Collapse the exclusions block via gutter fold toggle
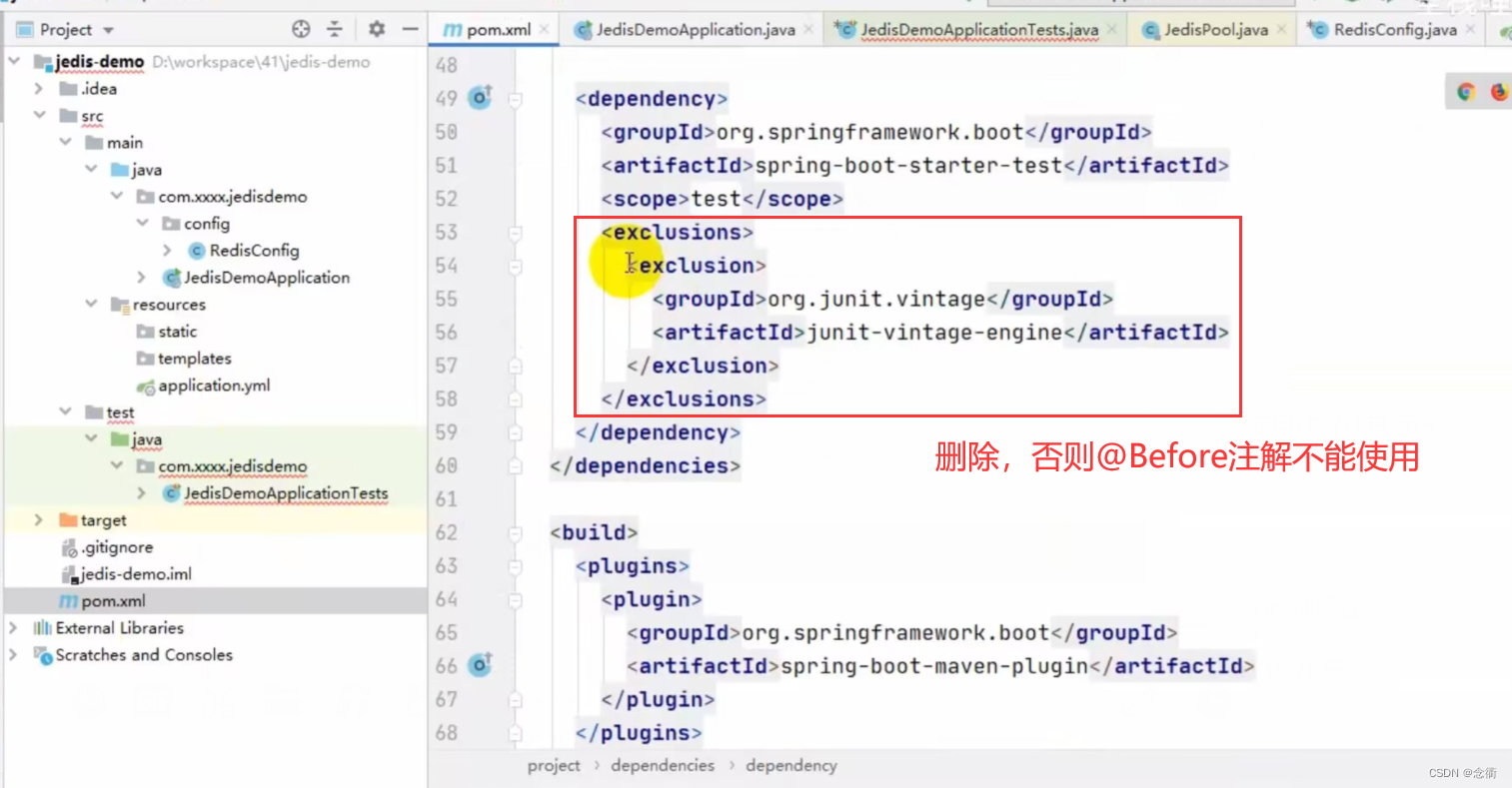The image size is (1512, 788). point(516,232)
